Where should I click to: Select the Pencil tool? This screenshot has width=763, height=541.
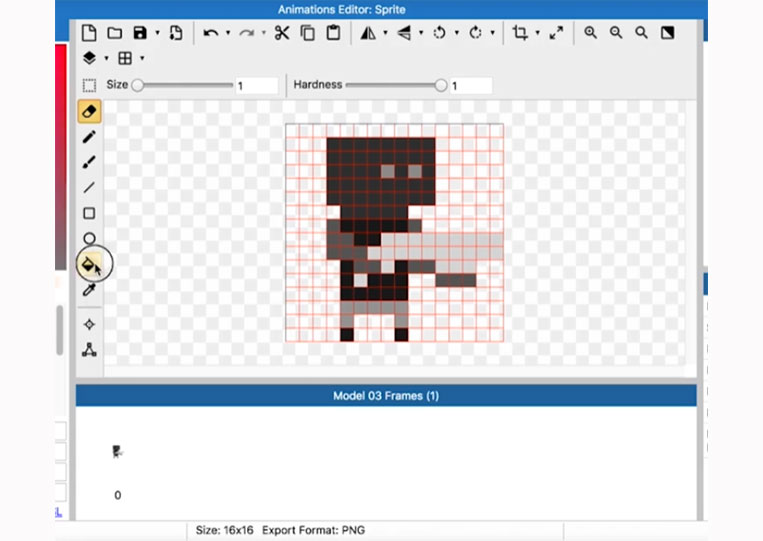coord(89,137)
